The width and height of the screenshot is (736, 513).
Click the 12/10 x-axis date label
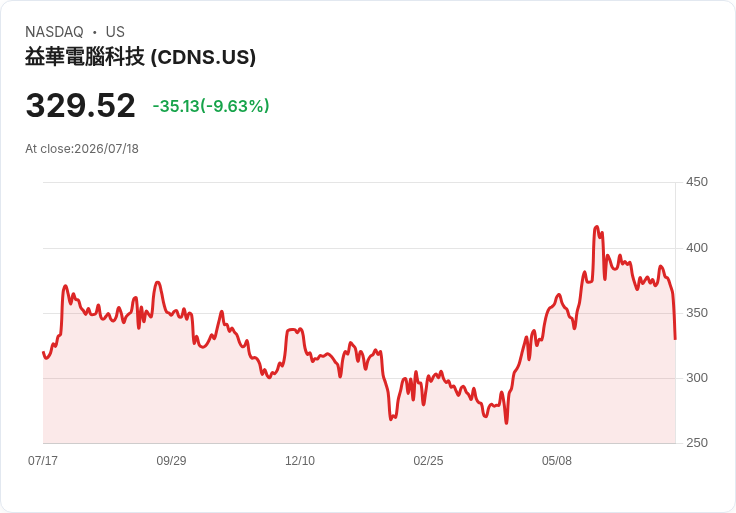[x=300, y=461]
